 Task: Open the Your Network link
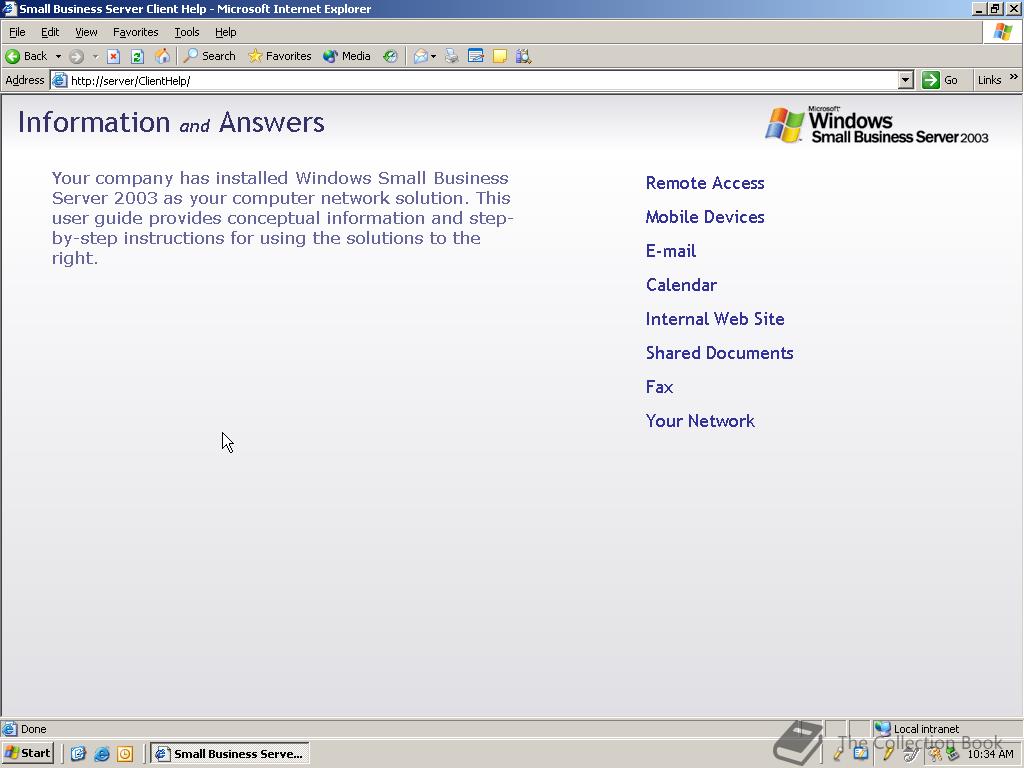tap(700, 421)
